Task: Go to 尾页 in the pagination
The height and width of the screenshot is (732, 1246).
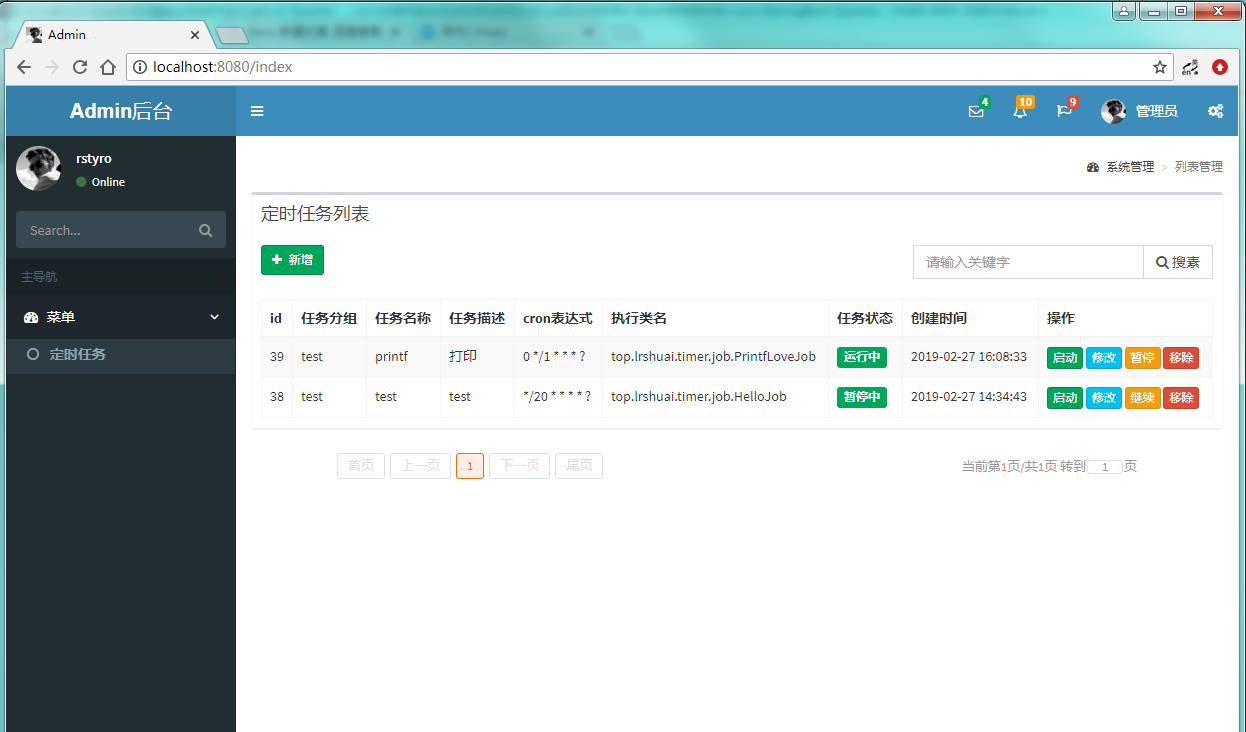Action: pyautogui.click(x=578, y=465)
